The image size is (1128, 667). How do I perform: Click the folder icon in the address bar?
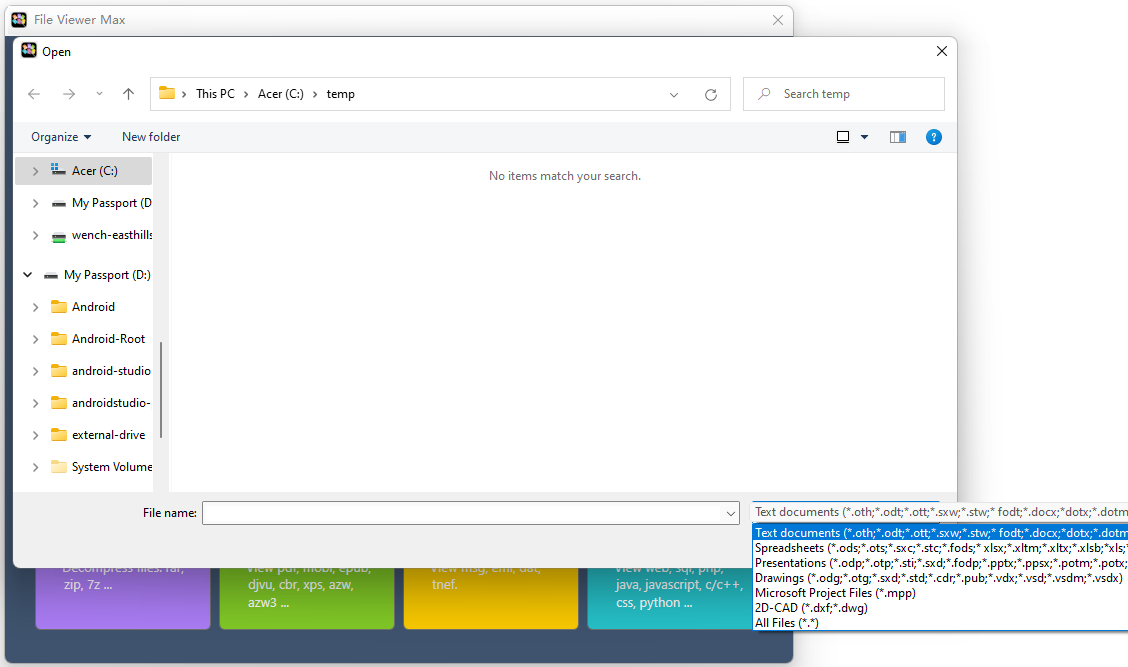[x=168, y=93]
